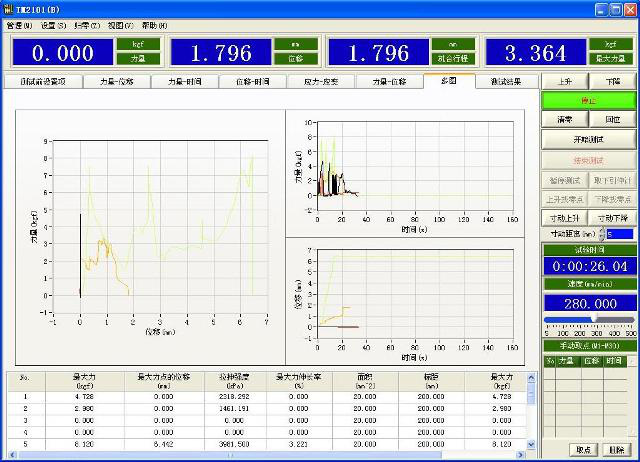Screen dimensions: 640x462
Task: Click the speed slider handle
Action: [594, 317]
